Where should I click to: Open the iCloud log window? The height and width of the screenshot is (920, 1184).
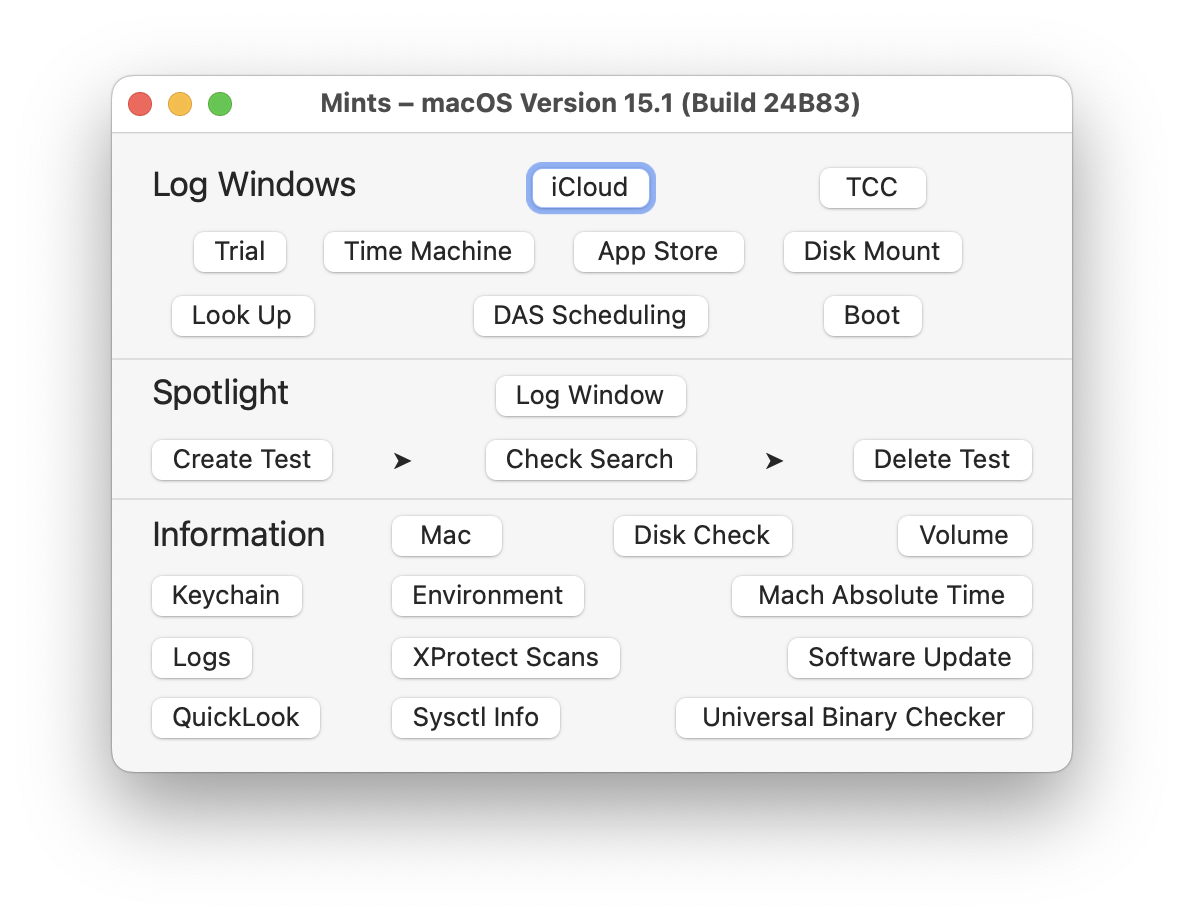pyautogui.click(x=590, y=188)
